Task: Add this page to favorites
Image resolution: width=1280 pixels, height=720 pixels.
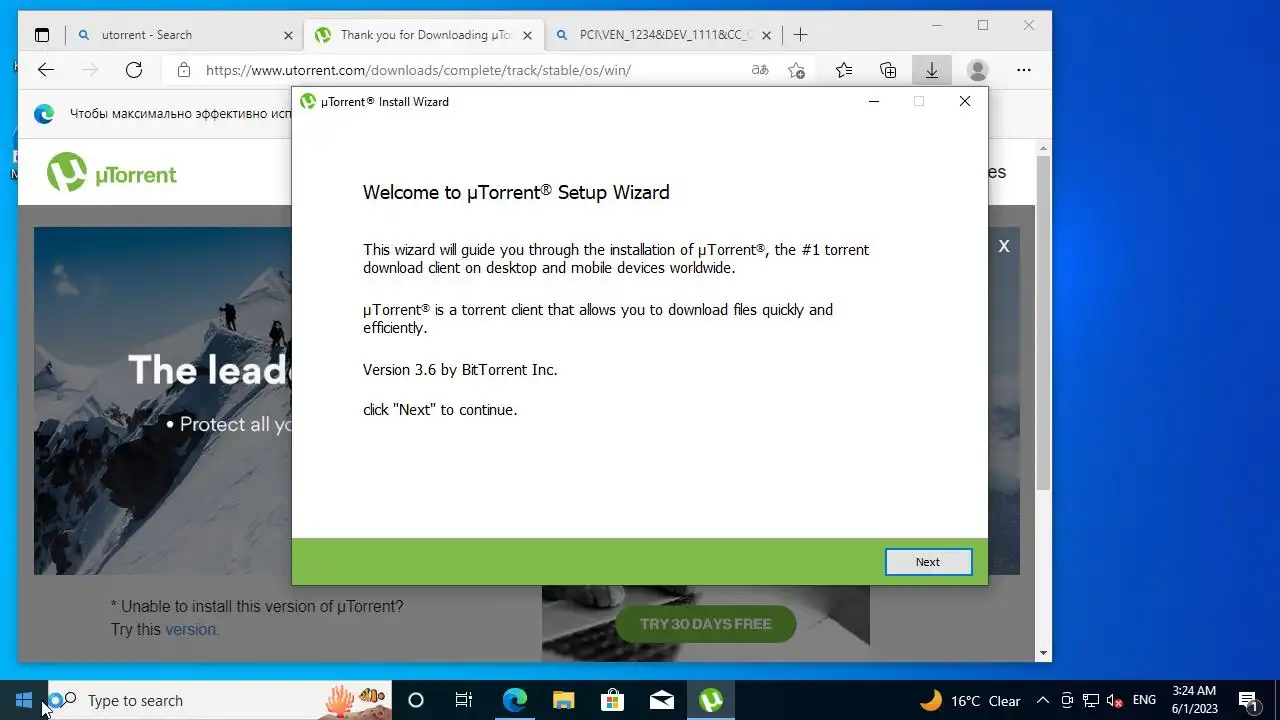Action: tap(796, 70)
